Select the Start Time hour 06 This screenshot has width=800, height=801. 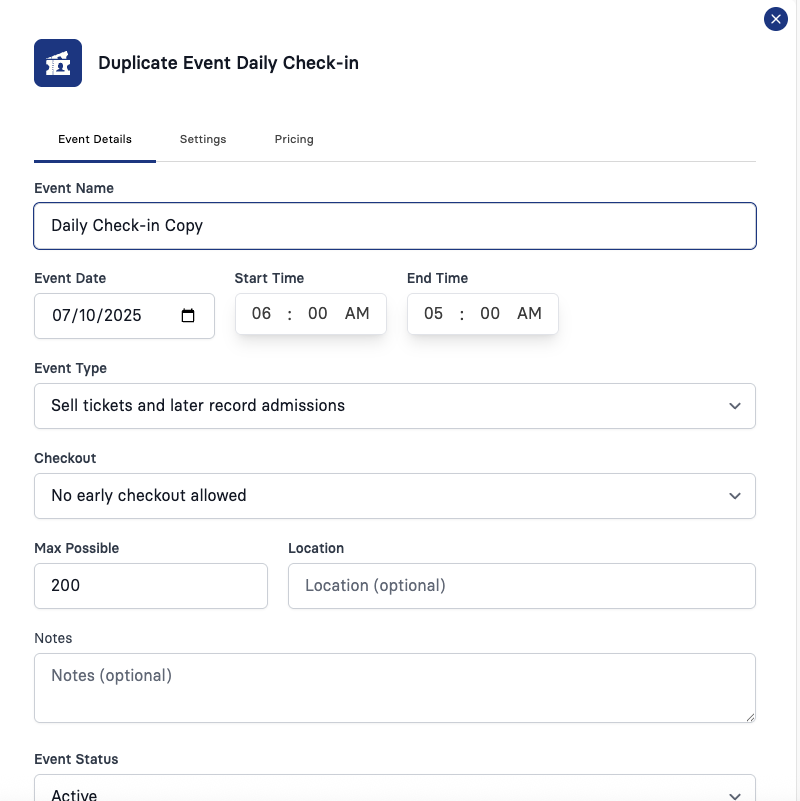point(261,313)
